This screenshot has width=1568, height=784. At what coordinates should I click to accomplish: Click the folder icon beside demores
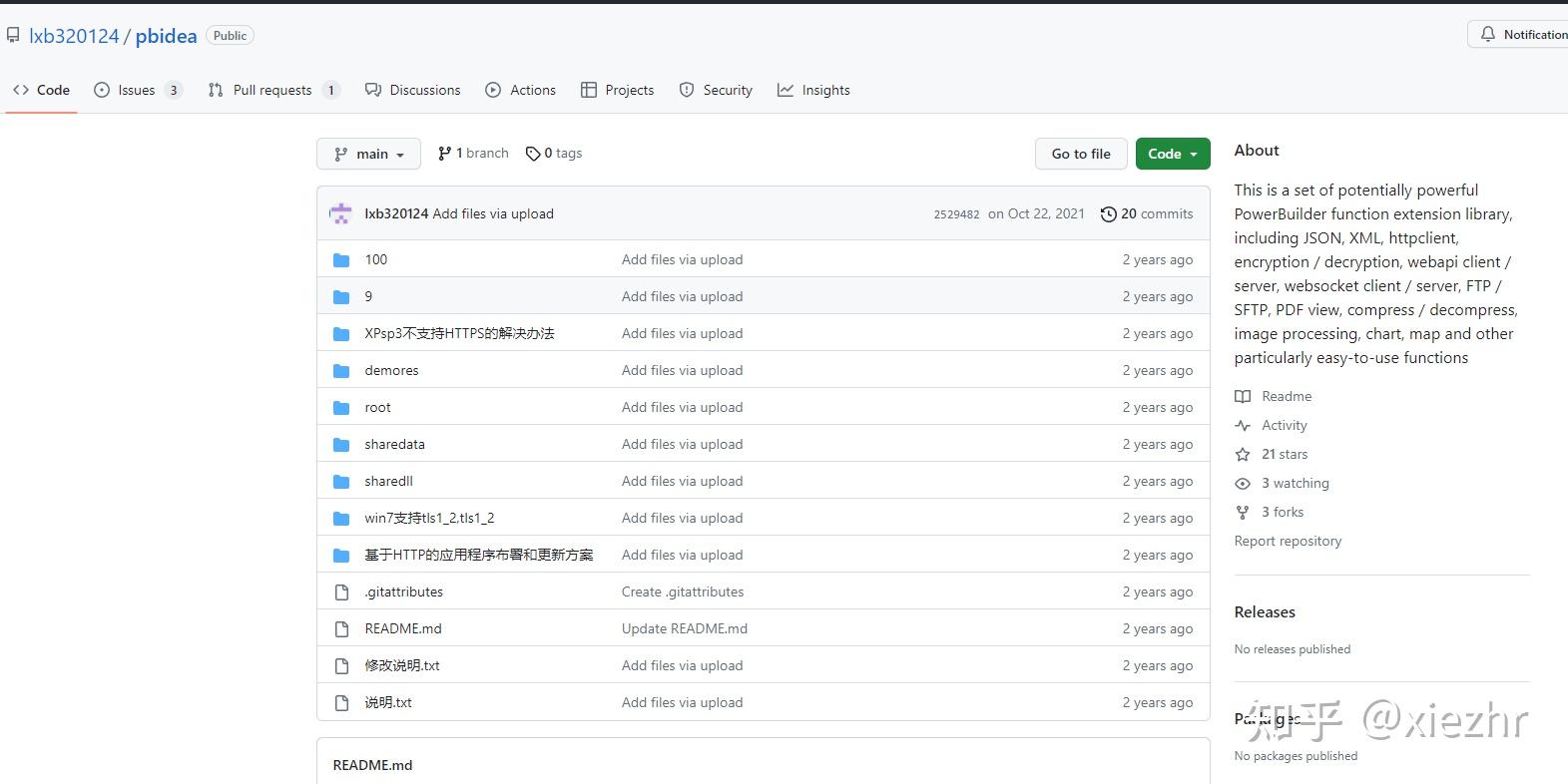click(341, 370)
